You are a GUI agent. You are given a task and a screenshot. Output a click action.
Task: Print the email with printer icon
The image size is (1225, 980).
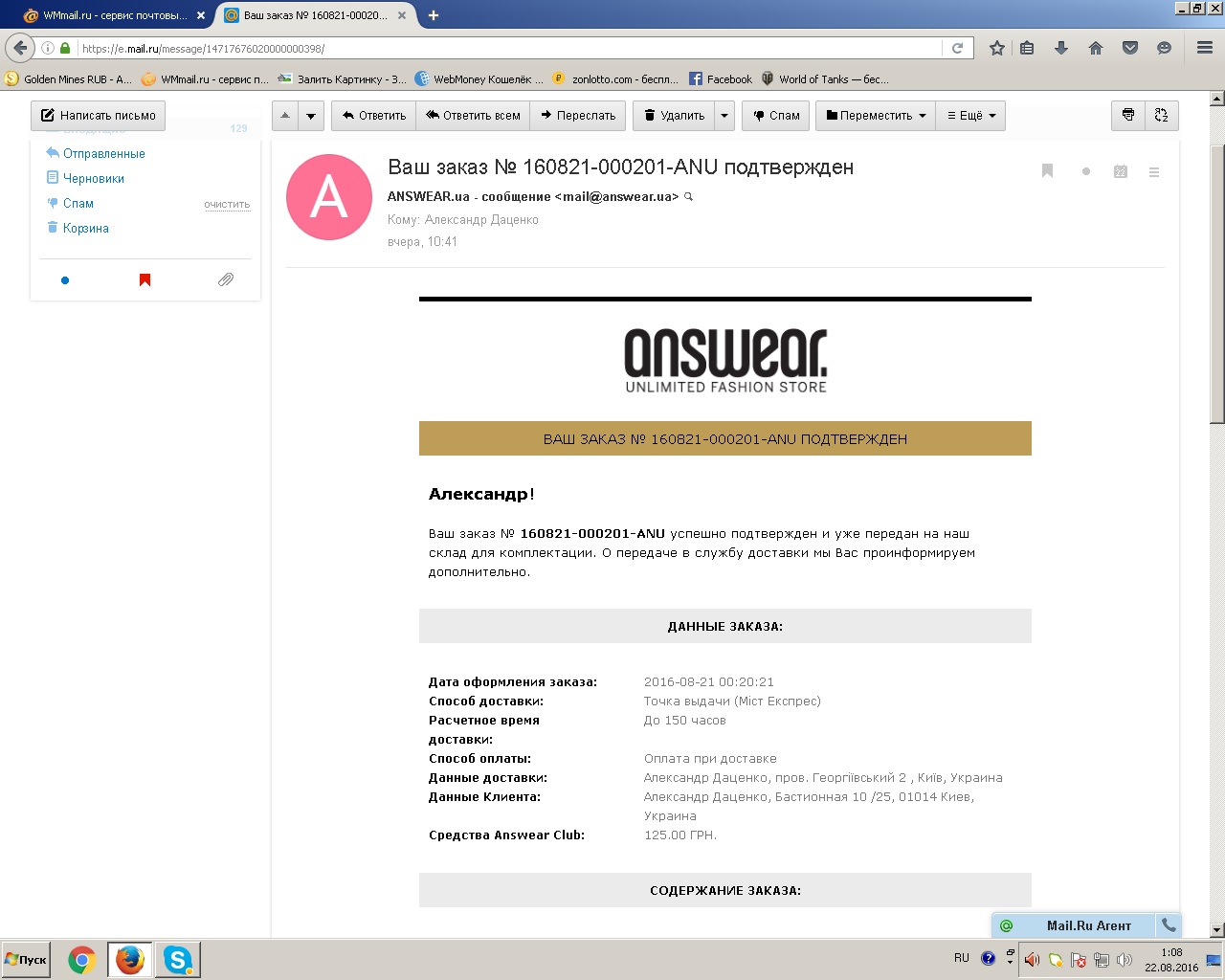[1128, 115]
